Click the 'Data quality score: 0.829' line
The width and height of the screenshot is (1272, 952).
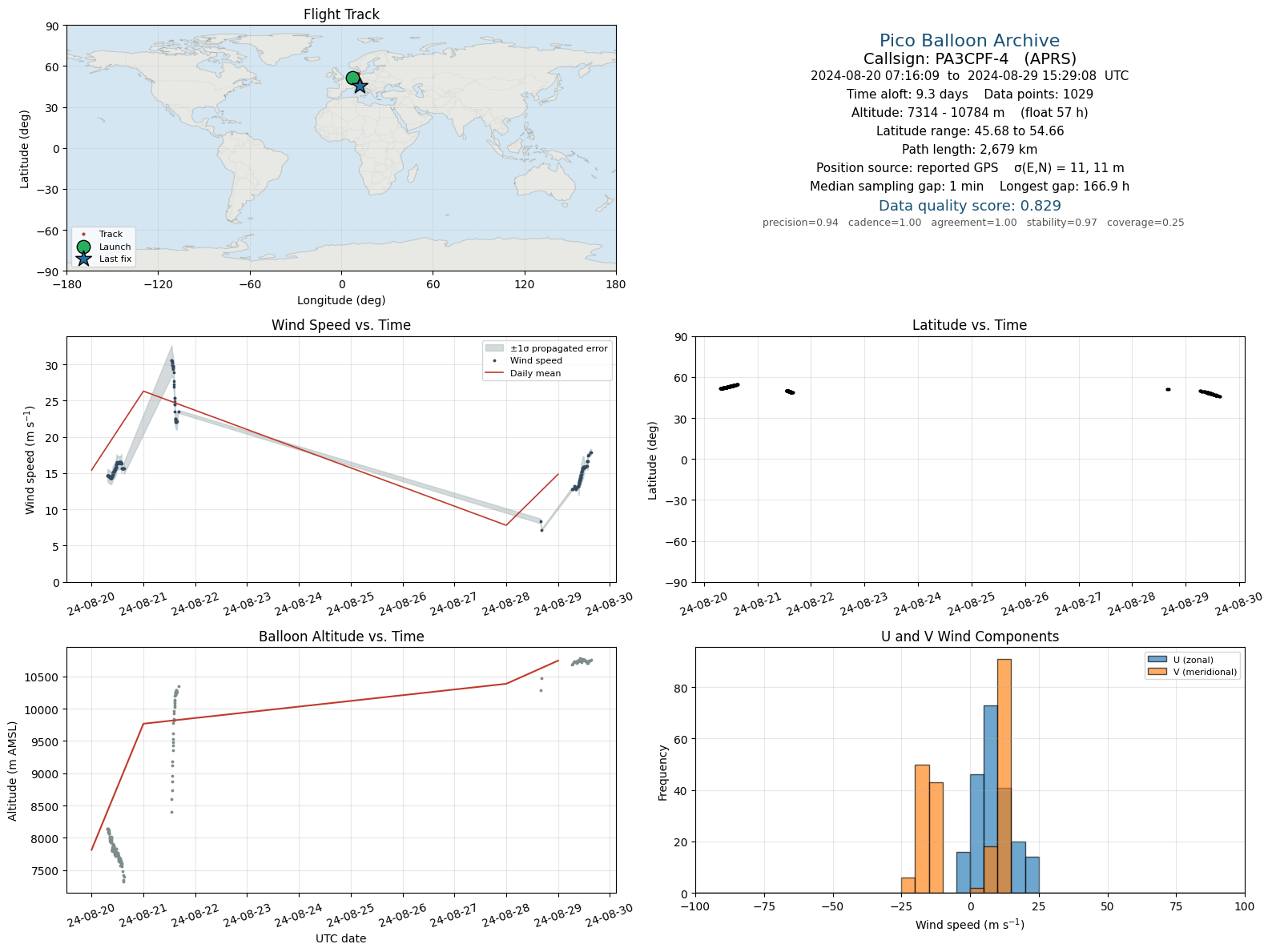(969, 206)
